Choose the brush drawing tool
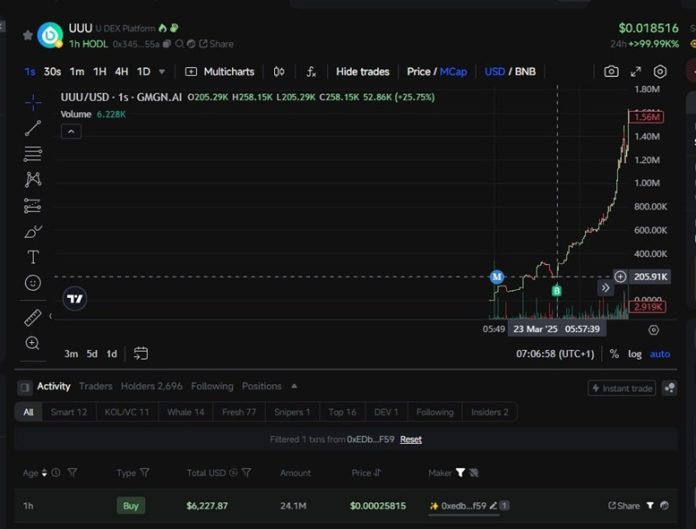 (x=33, y=232)
